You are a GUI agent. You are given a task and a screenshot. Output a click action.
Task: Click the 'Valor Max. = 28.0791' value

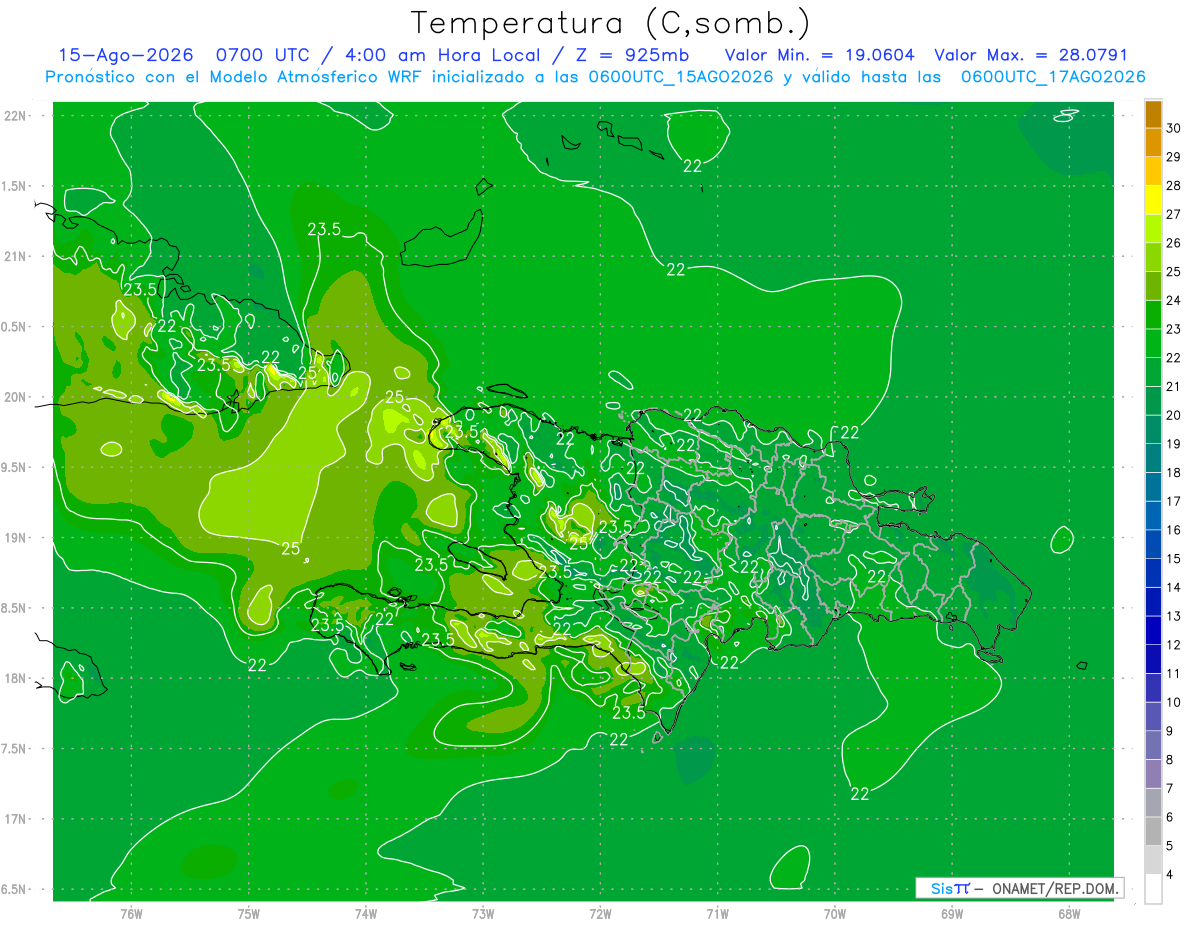(1031, 56)
